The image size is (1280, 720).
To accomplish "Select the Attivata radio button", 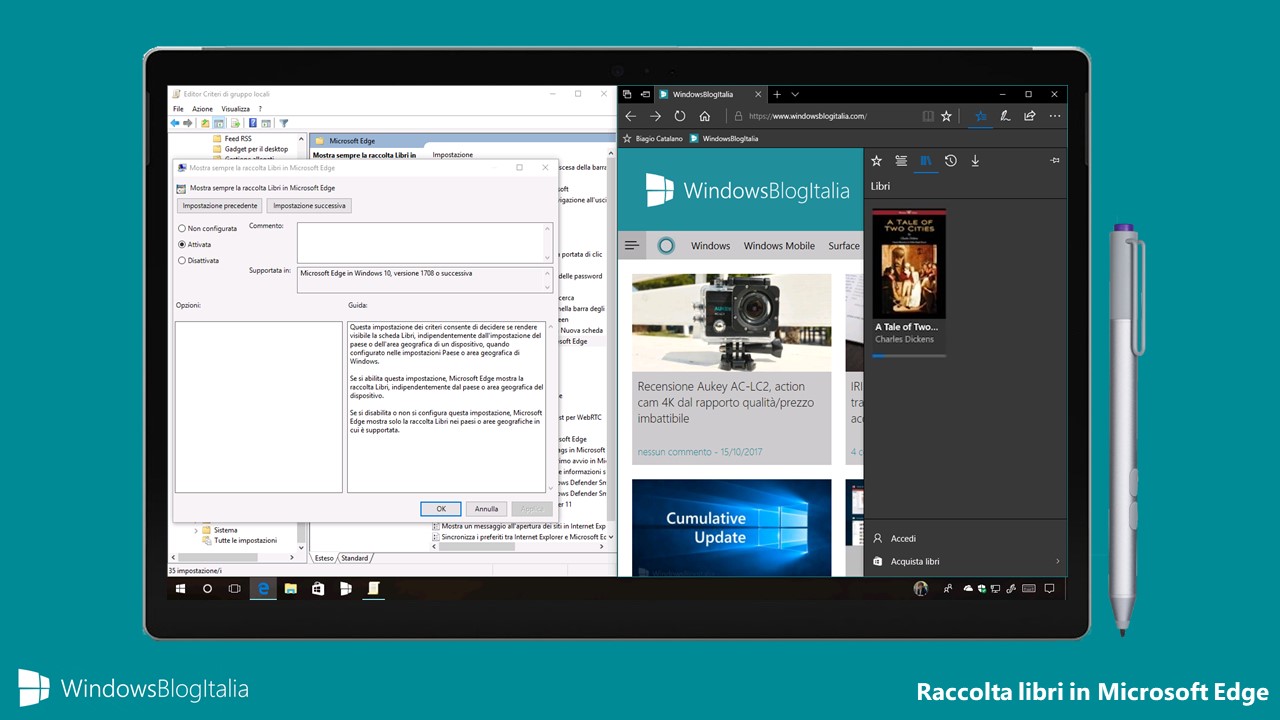I will coord(181,244).
